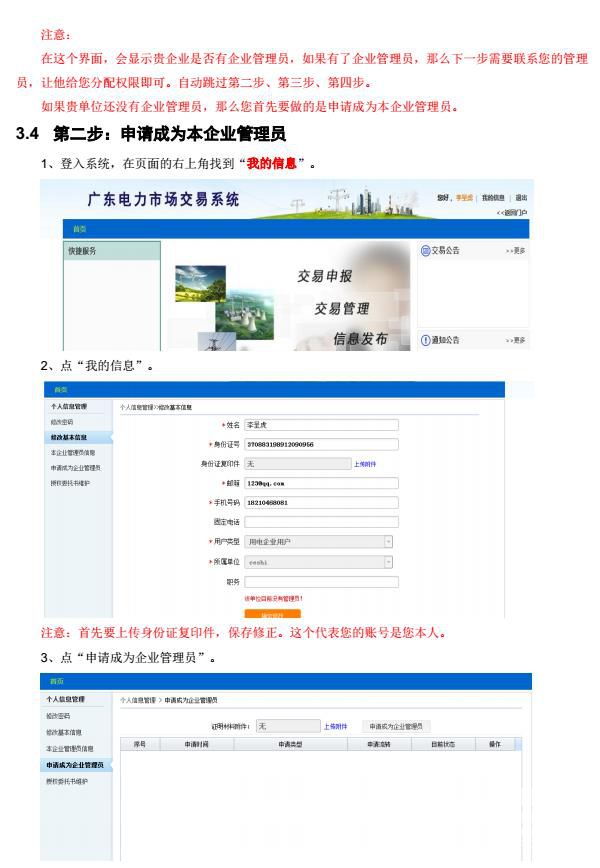Click the 身份证复印件 attachment field
The height and width of the screenshot is (868, 600).
(x=298, y=464)
